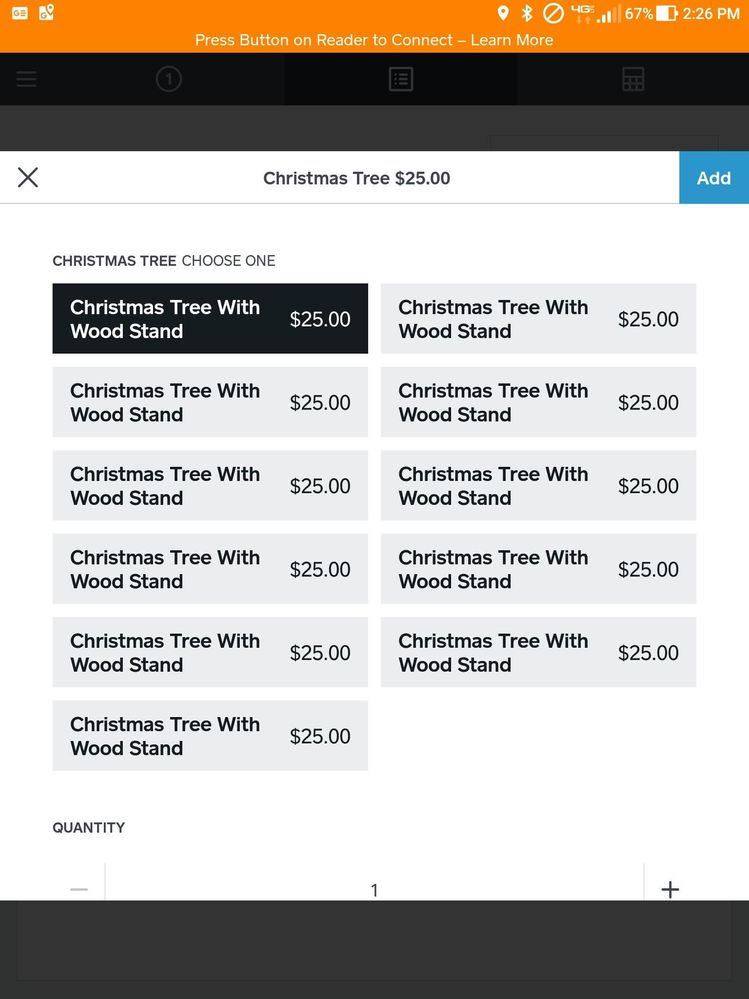Close the Christmas Tree item dialog
Image resolution: width=749 pixels, height=999 pixels.
(x=28, y=178)
